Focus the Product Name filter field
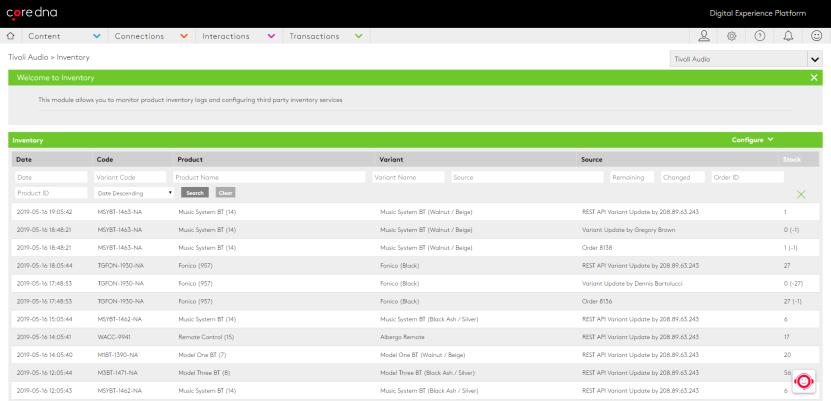 point(269,177)
